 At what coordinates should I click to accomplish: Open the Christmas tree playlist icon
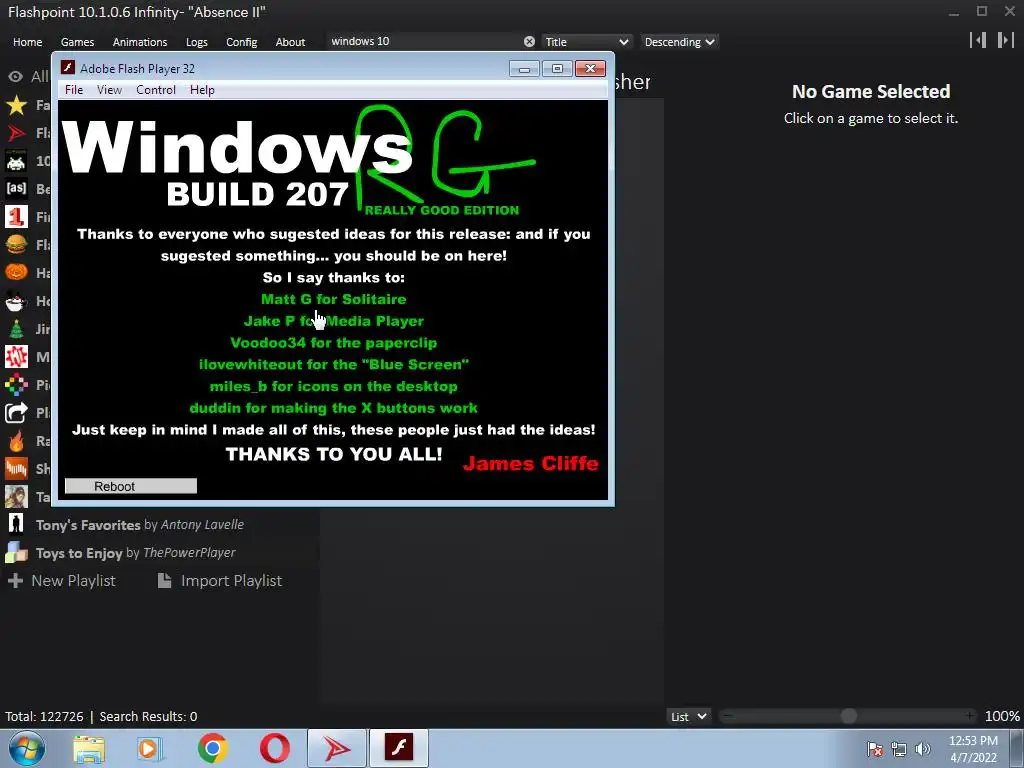pos(16,328)
